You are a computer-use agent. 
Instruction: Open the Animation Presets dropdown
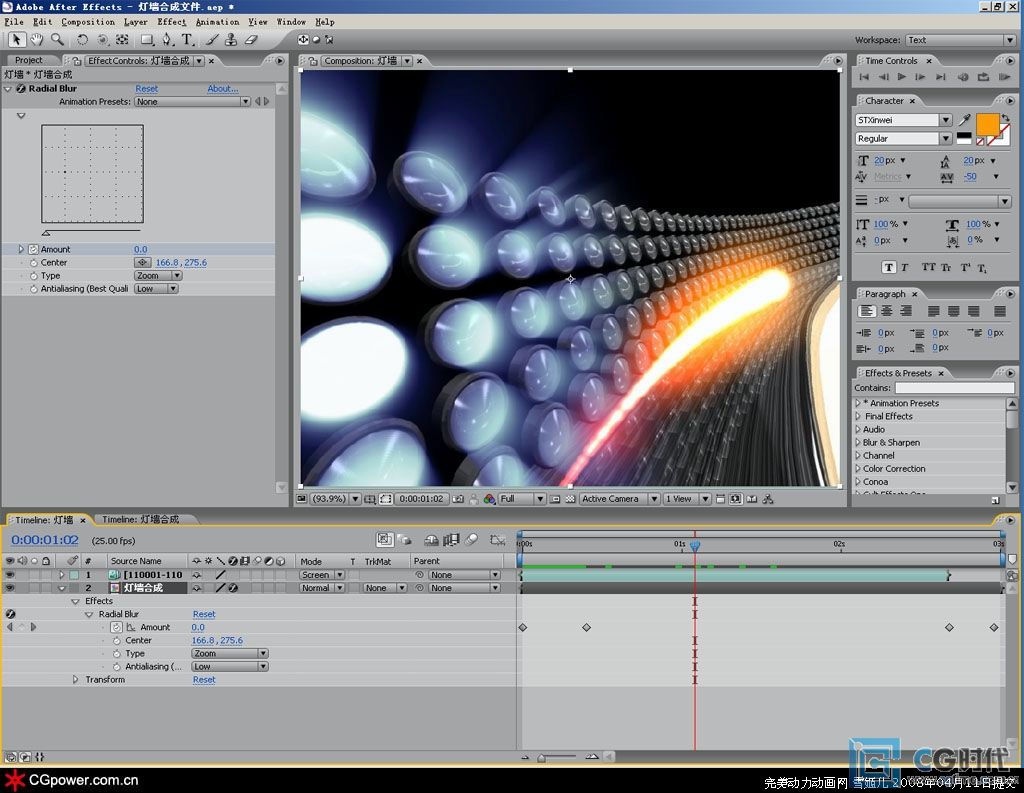(x=193, y=102)
